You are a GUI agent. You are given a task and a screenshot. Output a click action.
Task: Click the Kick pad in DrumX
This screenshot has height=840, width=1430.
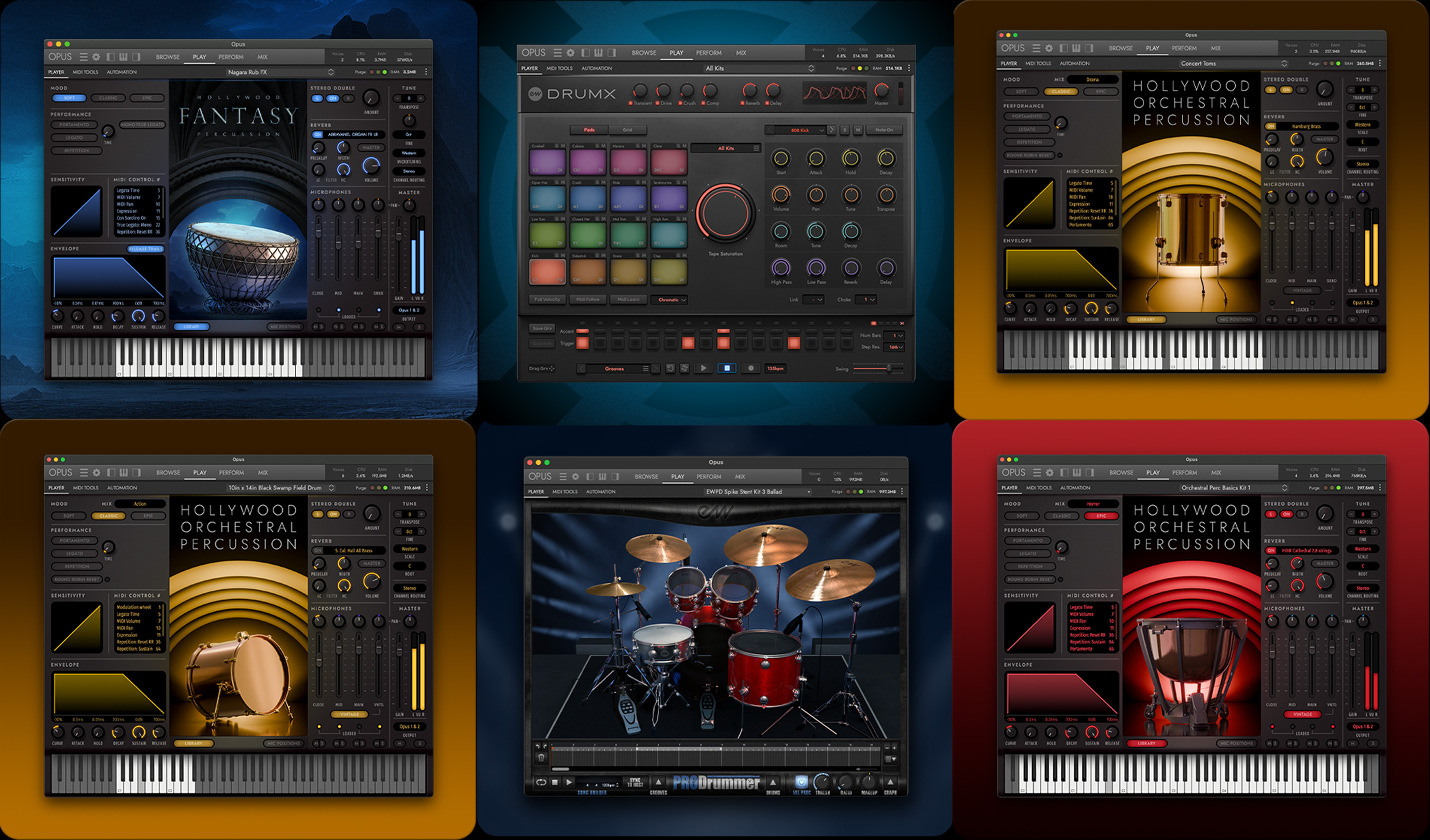(x=547, y=271)
